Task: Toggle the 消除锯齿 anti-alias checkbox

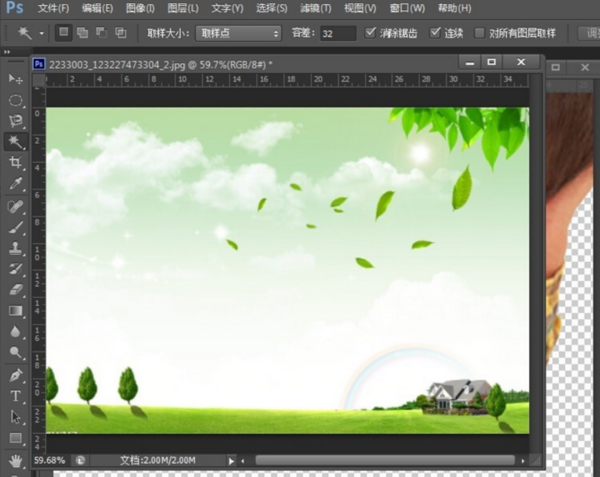Action: coord(372,33)
